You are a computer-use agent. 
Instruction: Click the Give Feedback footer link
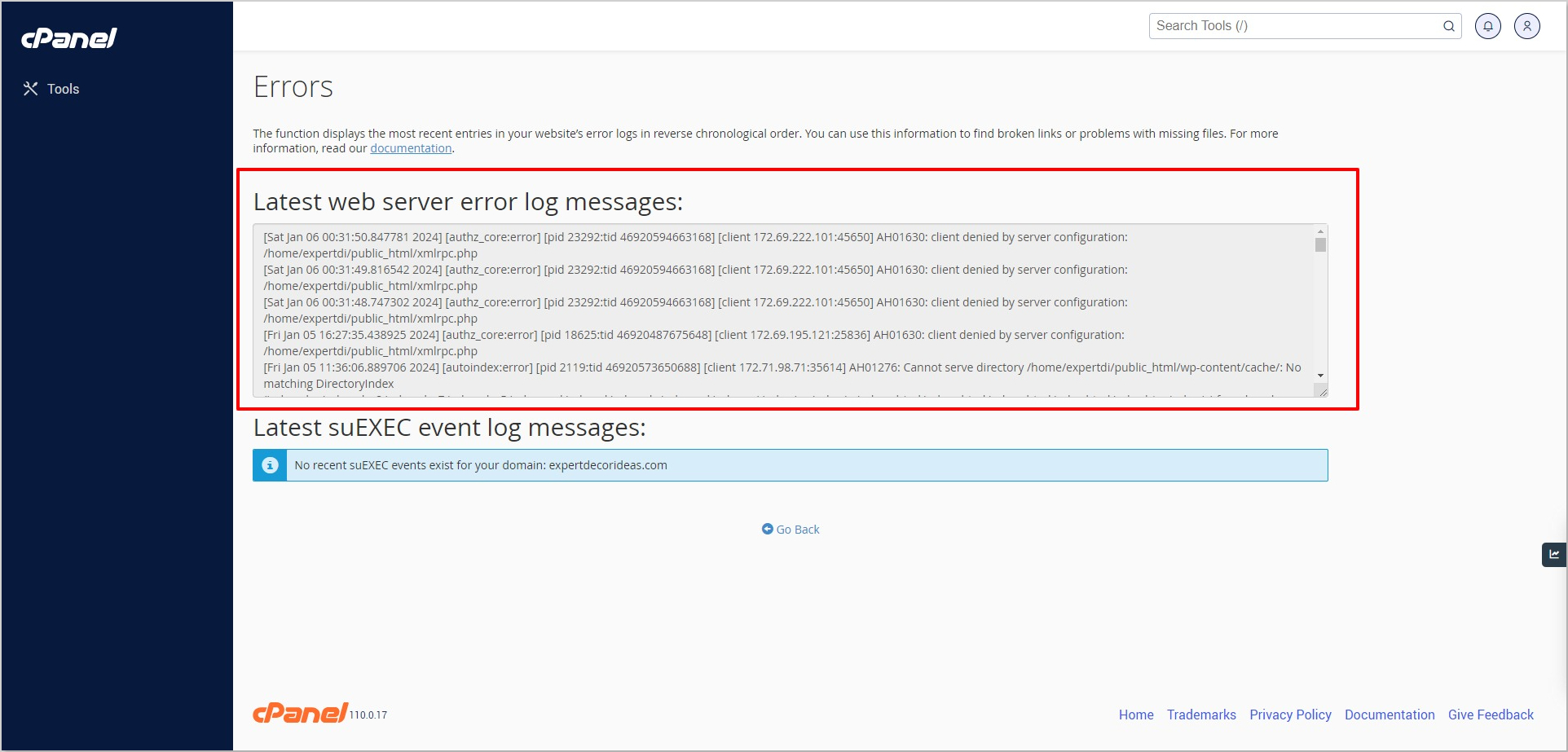1491,715
